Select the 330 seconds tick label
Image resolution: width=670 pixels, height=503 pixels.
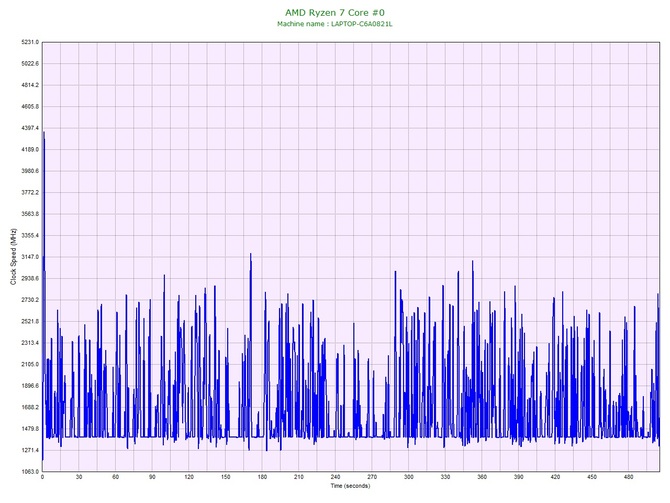click(x=445, y=477)
